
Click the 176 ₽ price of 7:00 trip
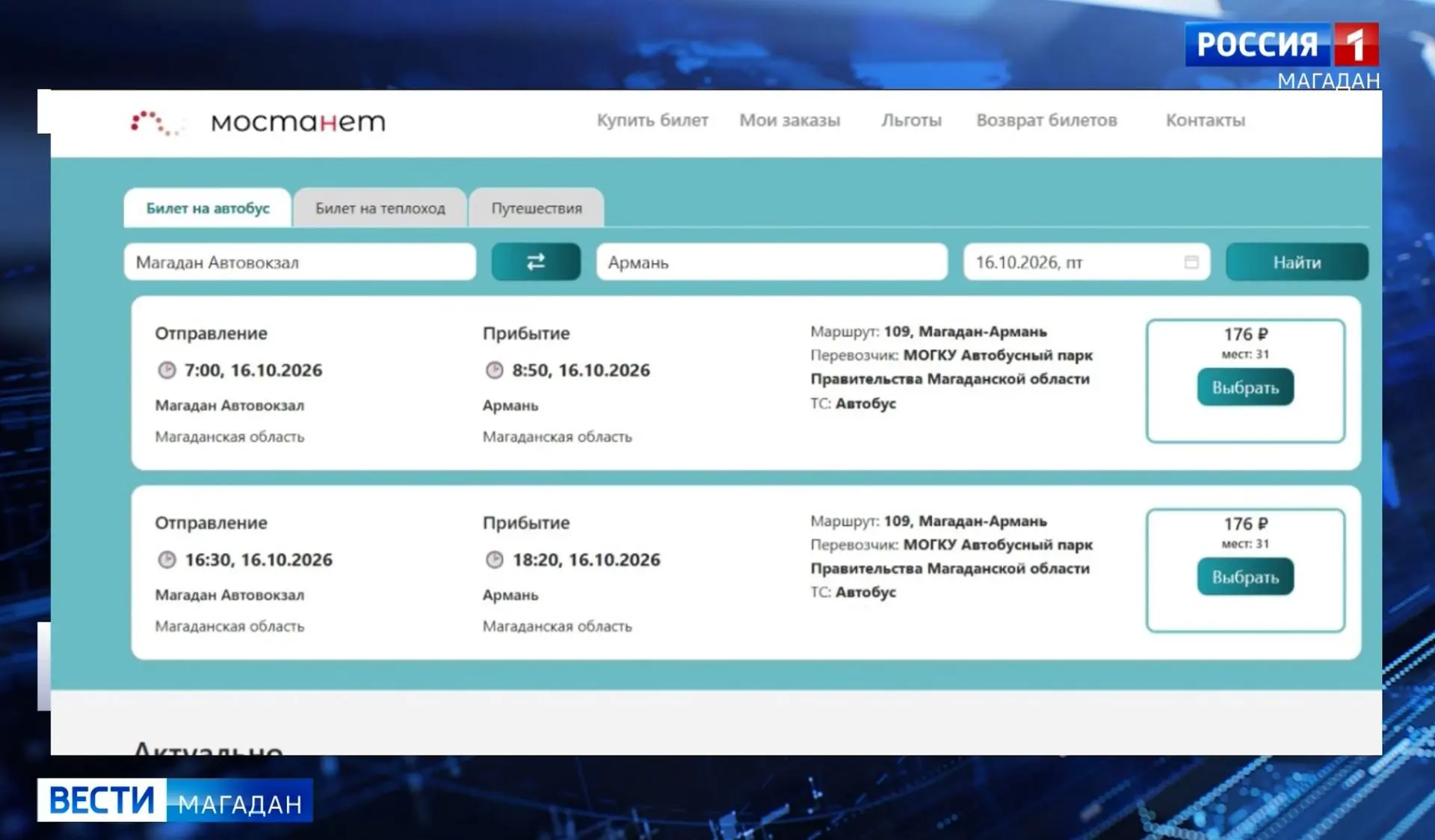1245,334
